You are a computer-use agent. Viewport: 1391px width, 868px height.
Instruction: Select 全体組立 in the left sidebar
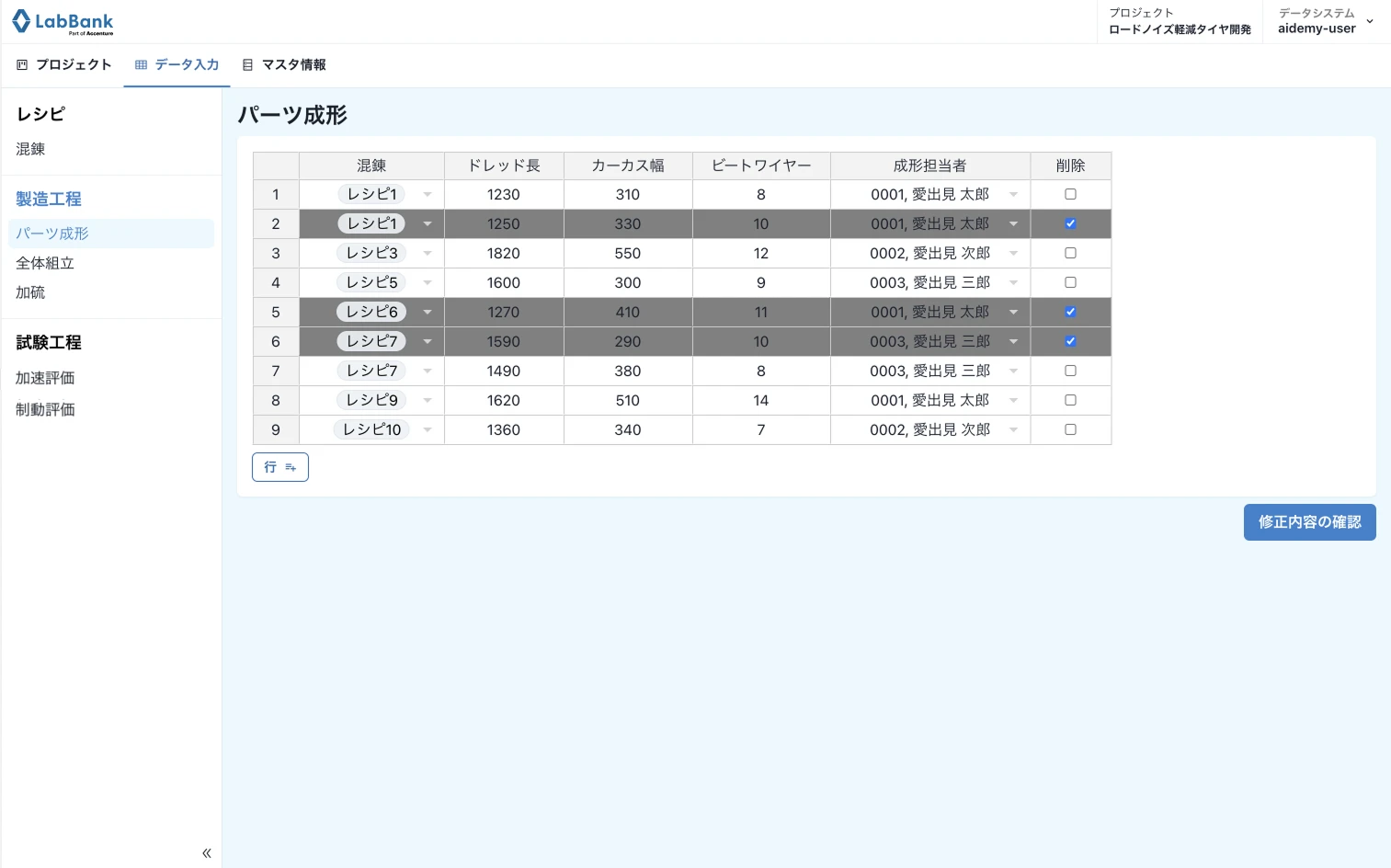click(x=44, y=263)
